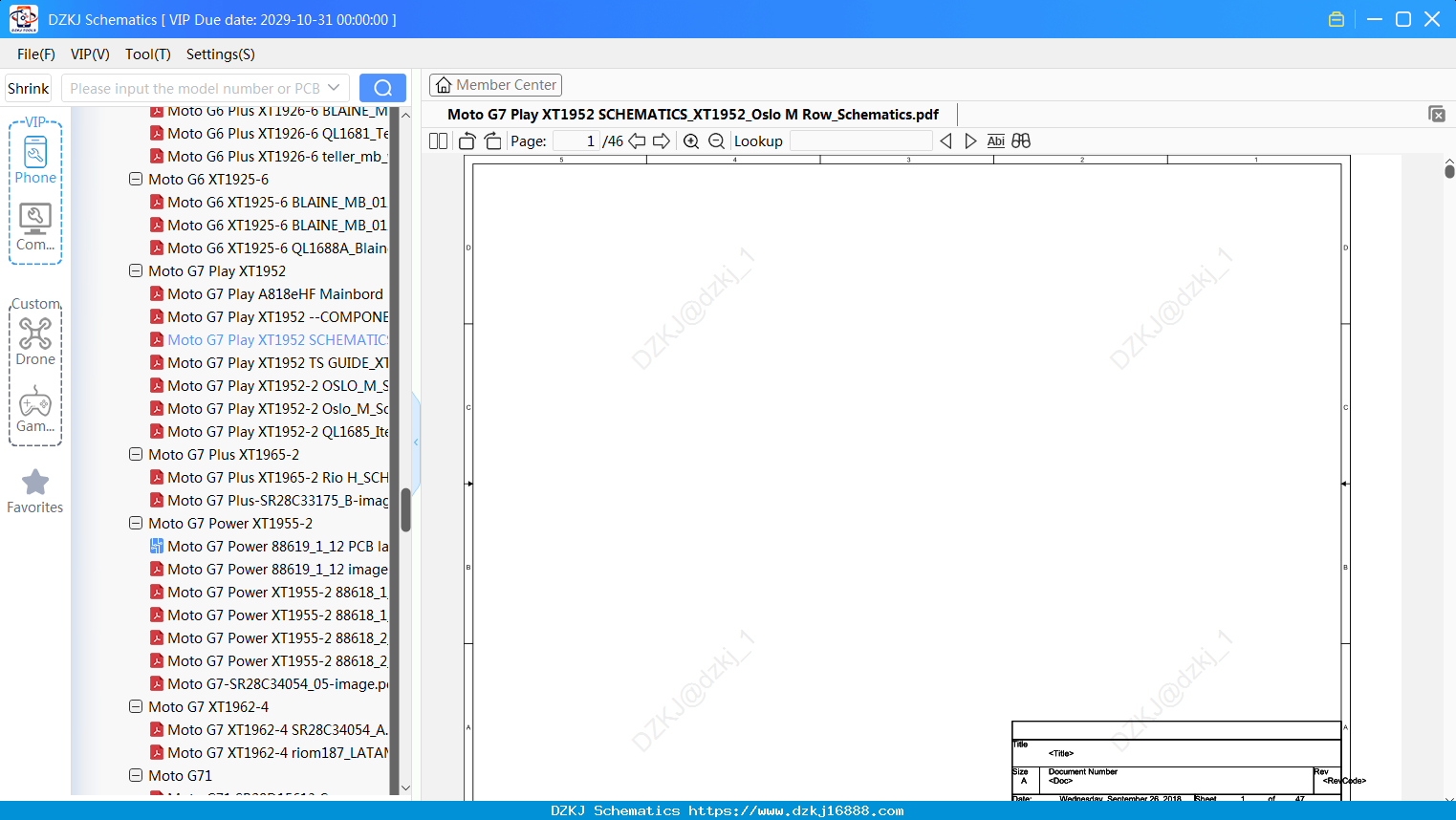Viewport: 1456px width, 820px height.
Task: Open Moto G7 Play XT1952 TS GUIDE file
Action: (269, 362)
